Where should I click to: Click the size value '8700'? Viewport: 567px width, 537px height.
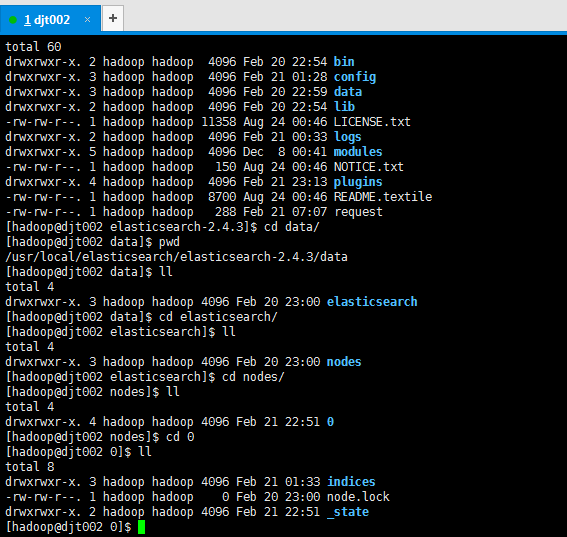click(222, 197)
